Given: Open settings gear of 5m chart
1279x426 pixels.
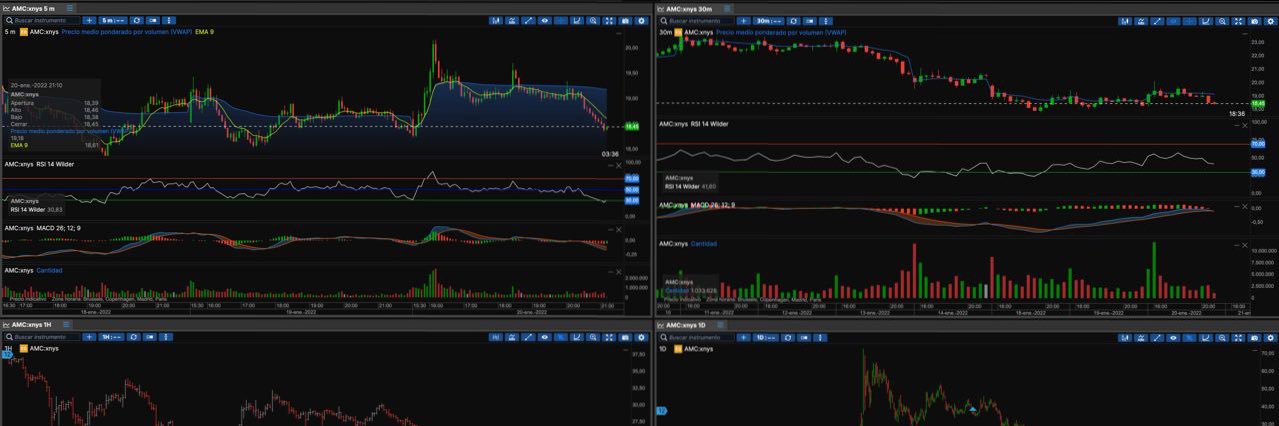Looking at the screenshot, I should pyautogui.click(x=641, y=20).
